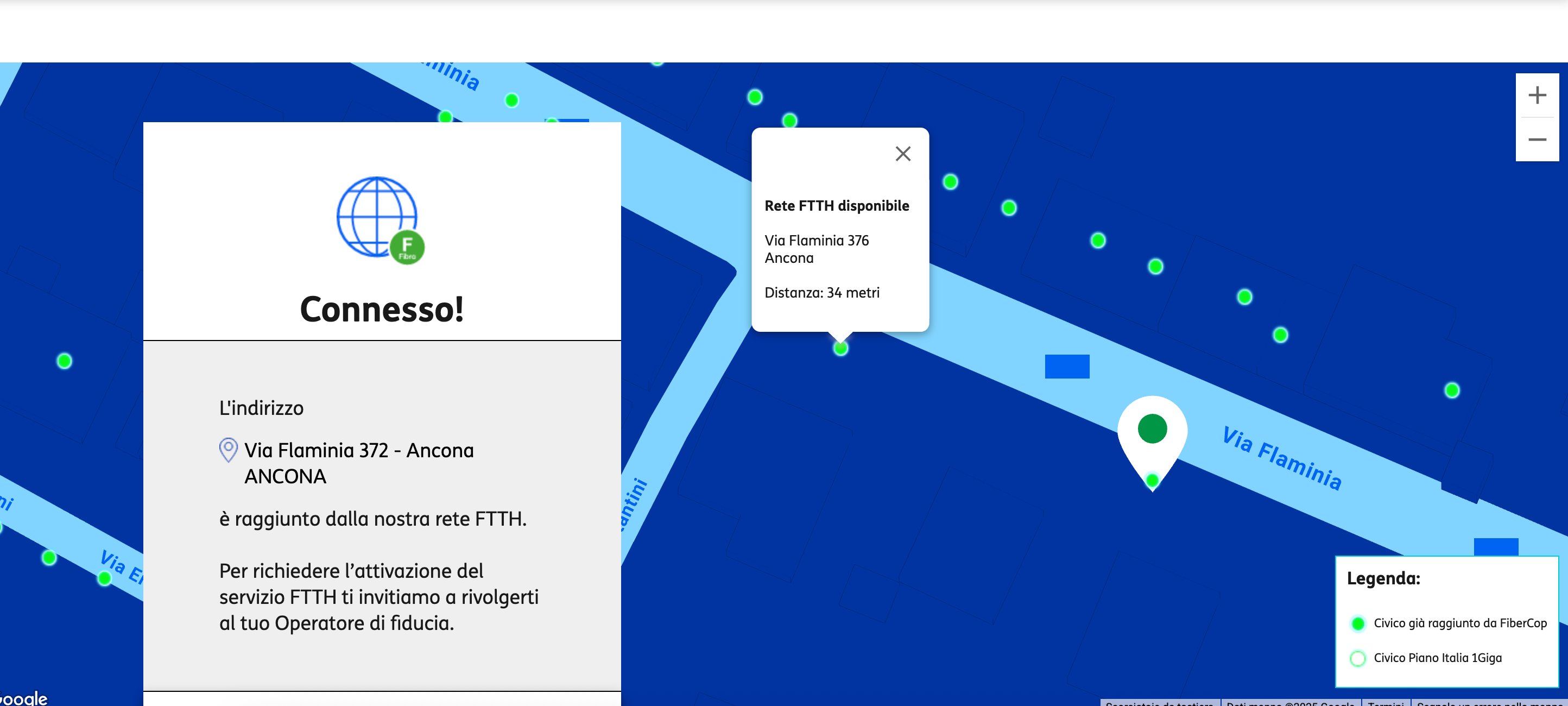
Task: Click the Connesso! heading
Action: 382,309
